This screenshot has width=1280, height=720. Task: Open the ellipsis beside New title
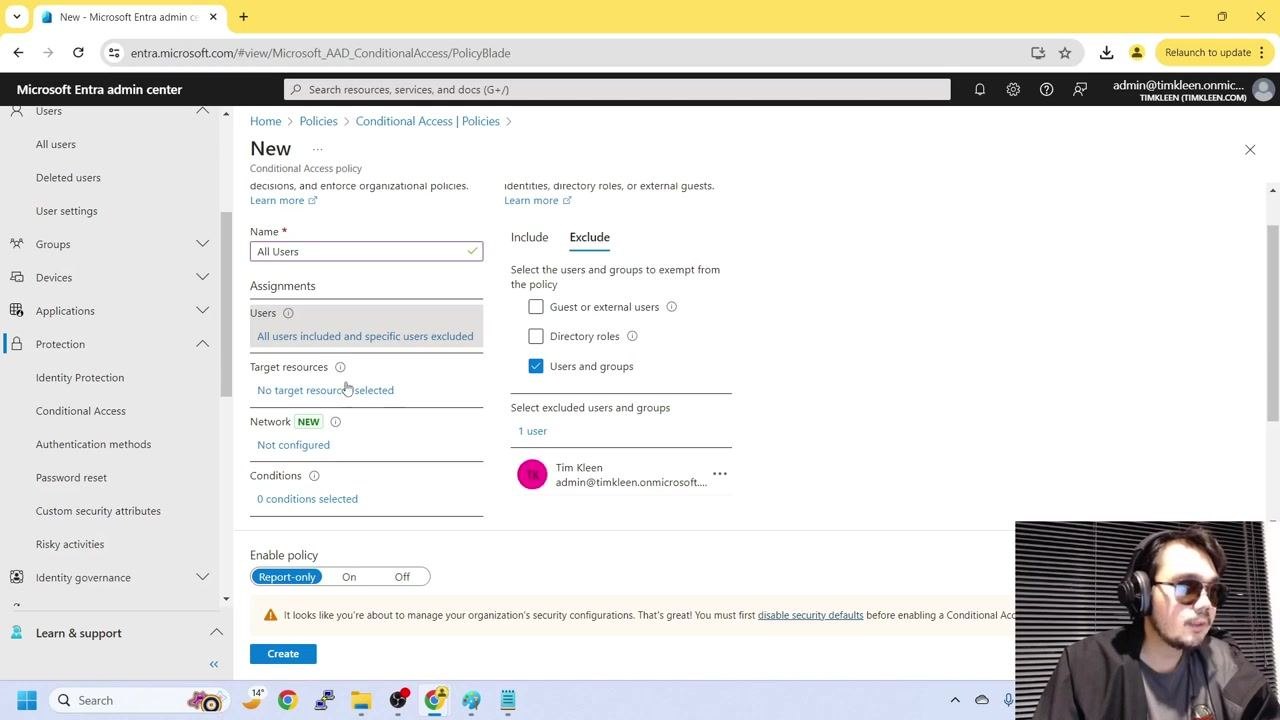[318, 149]
